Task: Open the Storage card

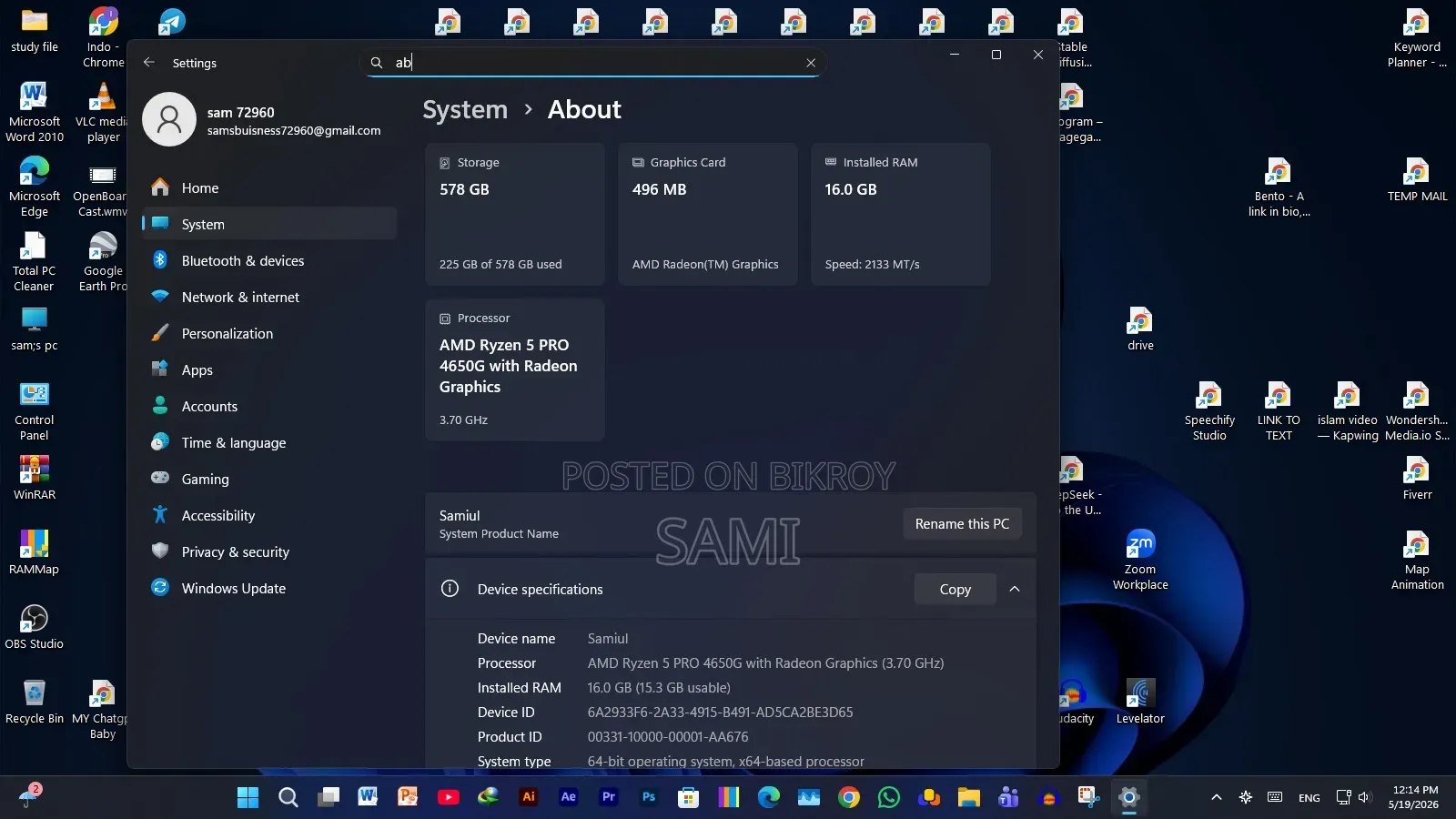Action: click(515, 214)
